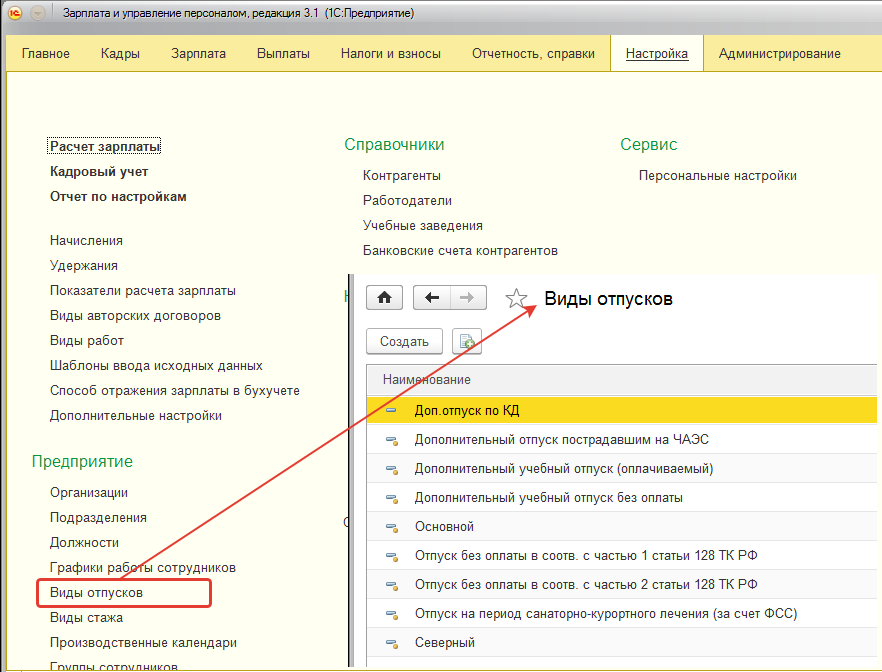The height and width of the screenshot is (672, 882).
Task: Click the row icon beside Северный
Action: 392,643
